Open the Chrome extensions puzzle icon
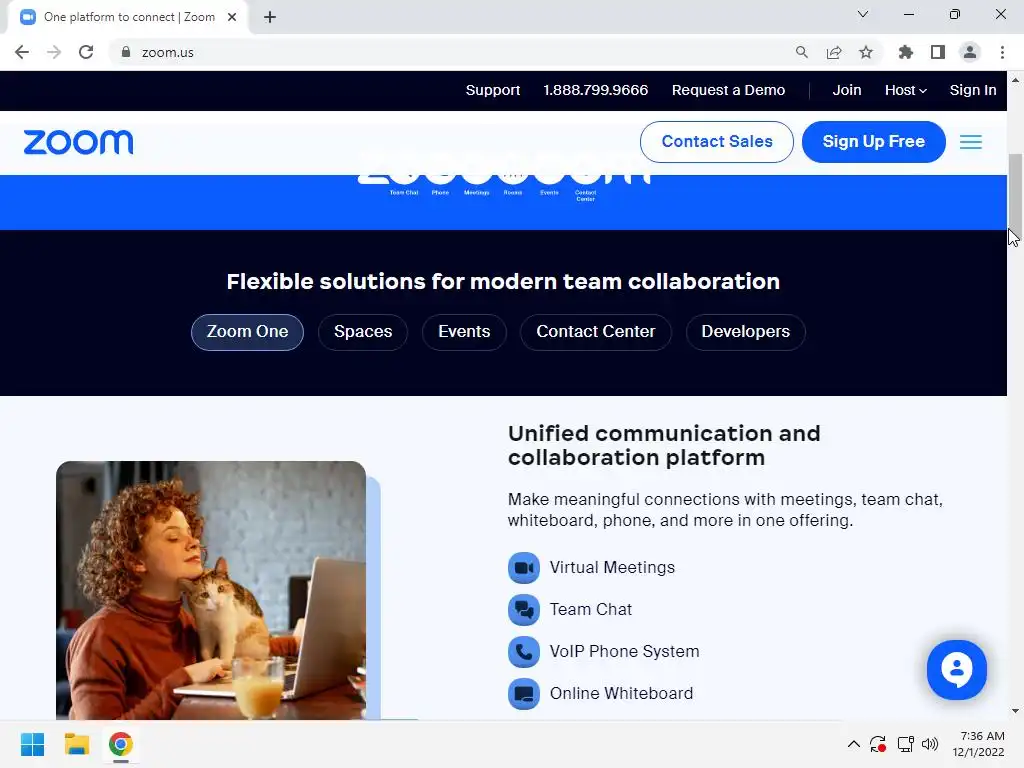1024x768 pixels. tap(906, 52)
